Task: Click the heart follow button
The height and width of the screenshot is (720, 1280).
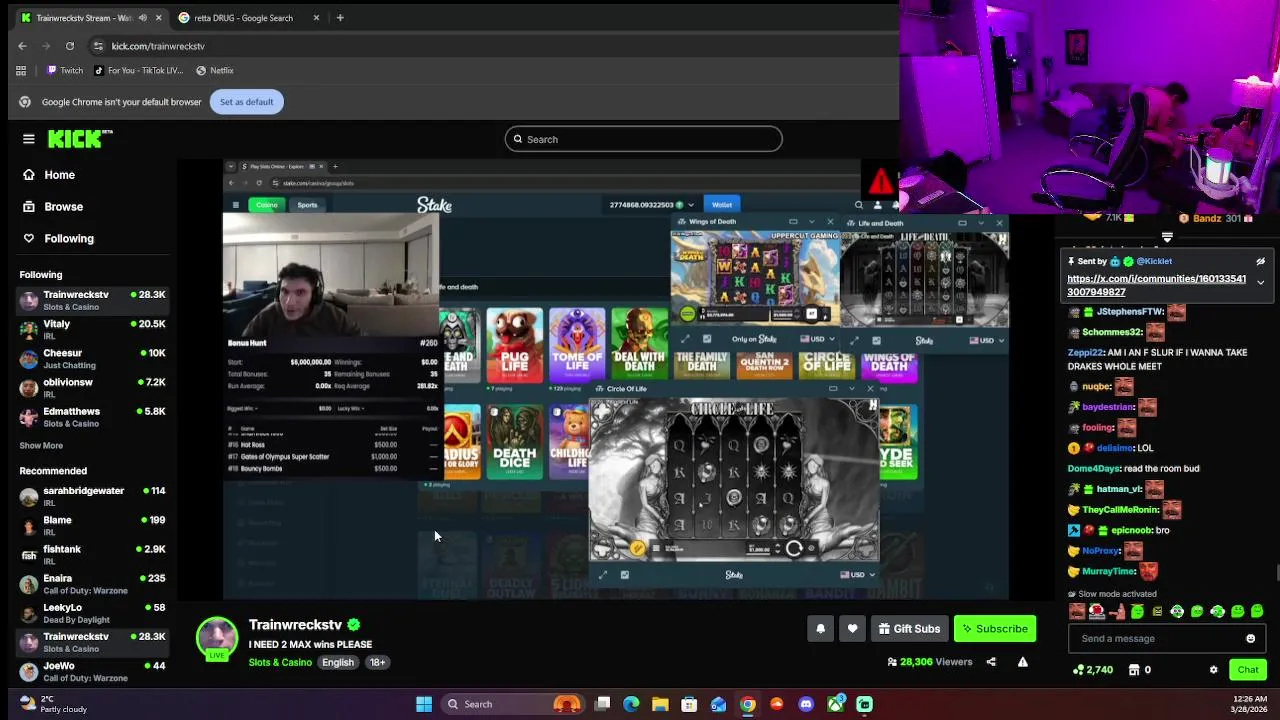Action: [852, 629]
